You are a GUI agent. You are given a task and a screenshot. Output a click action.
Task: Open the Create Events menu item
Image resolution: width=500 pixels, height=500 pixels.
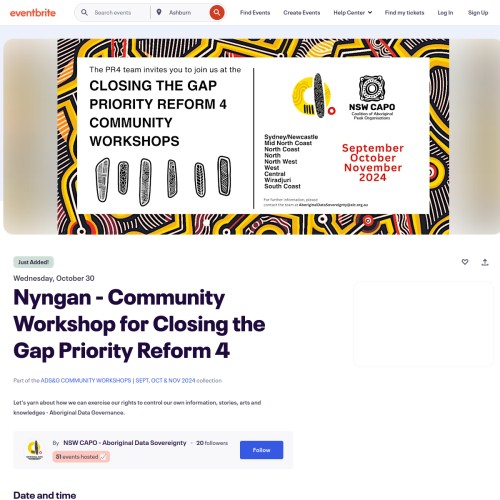coord(301,13)
